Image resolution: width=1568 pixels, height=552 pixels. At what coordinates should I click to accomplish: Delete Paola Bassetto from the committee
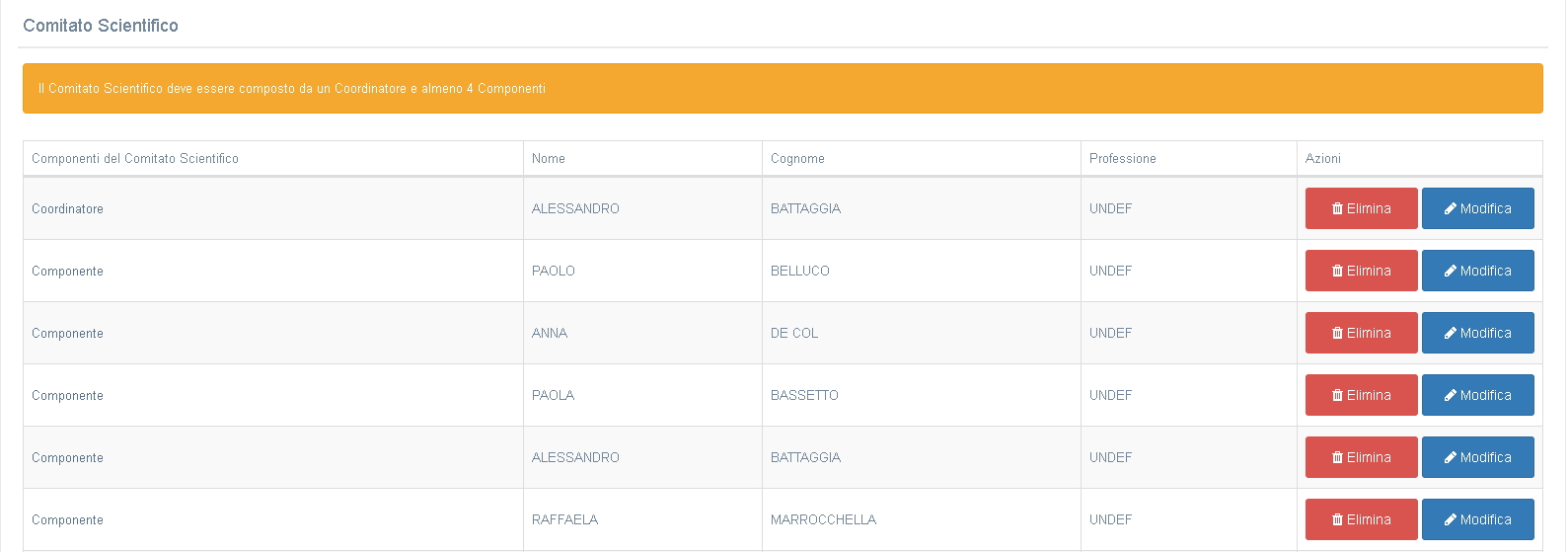[1361, 395]
